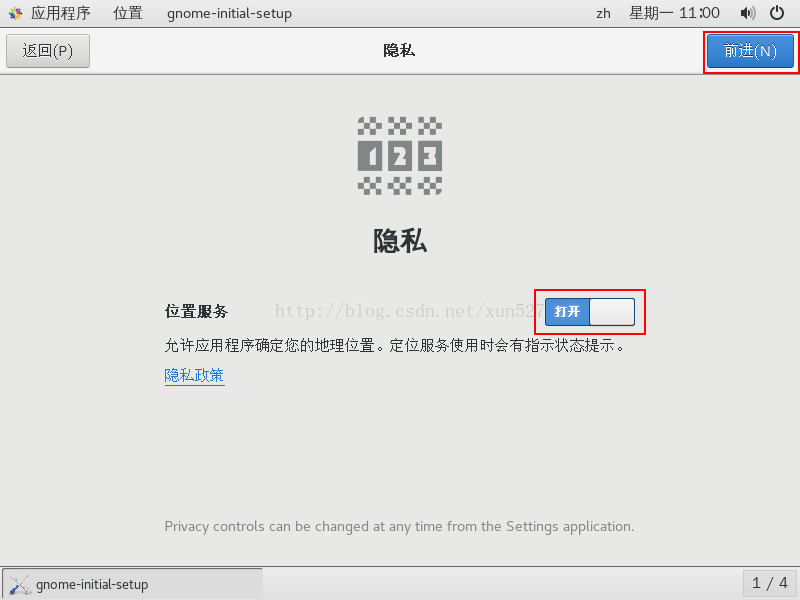
Task: Open the 位置 places menu
Action: click(x=128, y=13)
